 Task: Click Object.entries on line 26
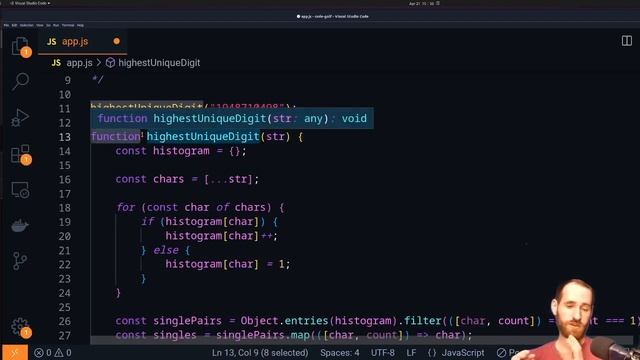(285, 321)
